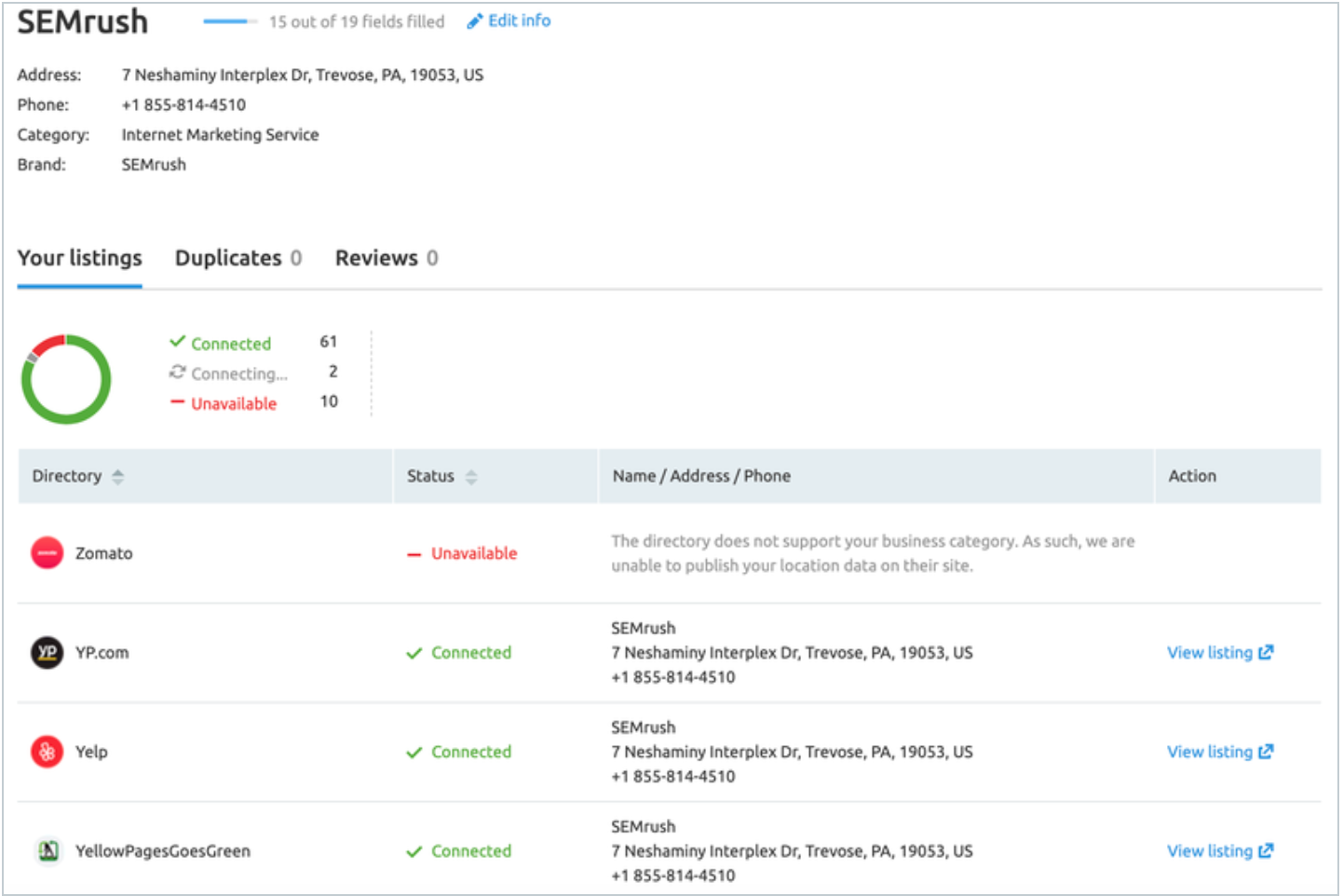The height and width of the screenshot is (896, 1343).
Task: Click the SEMrush page title
Action: [83, 21]
